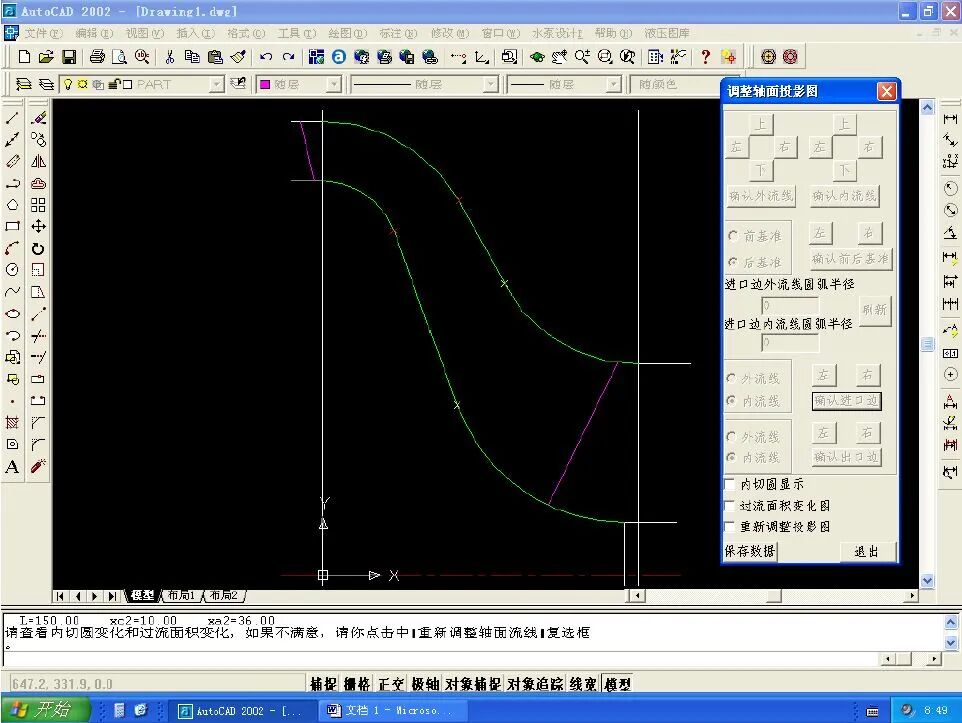Screen dimensions: 962x723
Task: Toggle 栅格 grid in status bar
Action: pyautogui.click(x=357, y=684)
